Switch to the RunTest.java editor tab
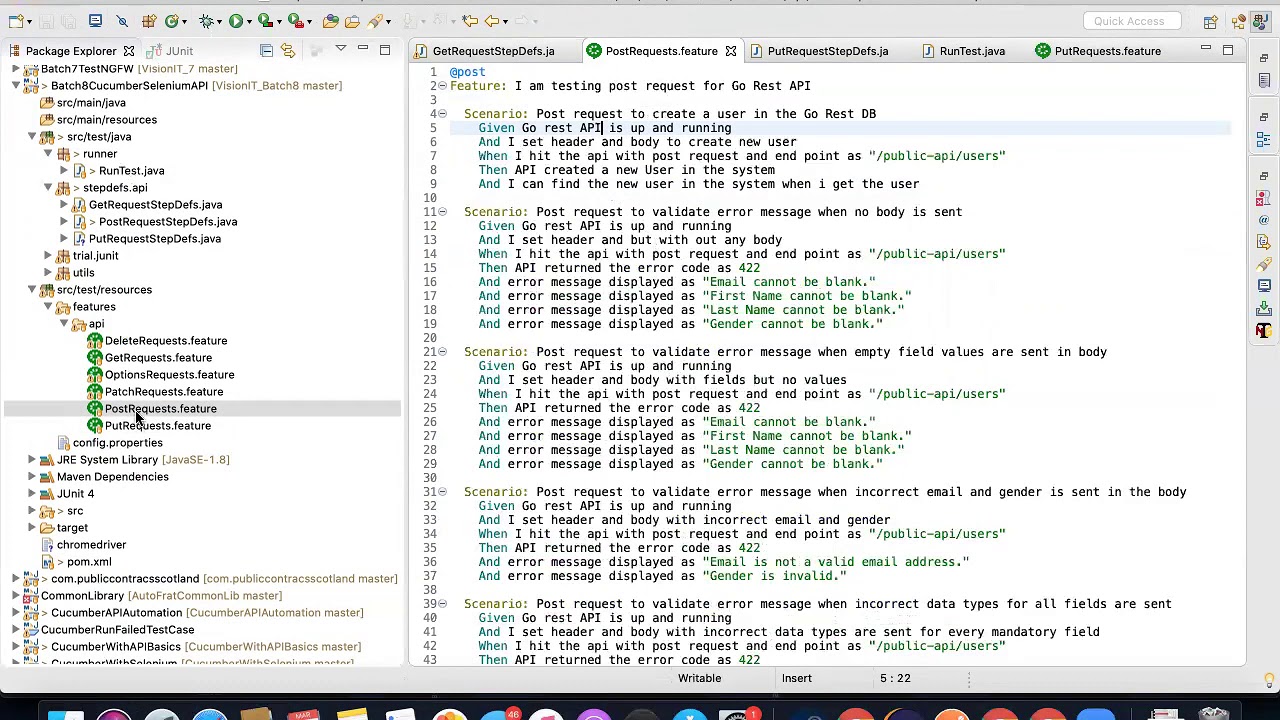The width and height of the screenshot is (1280, 720). click(x=972, y=51)
